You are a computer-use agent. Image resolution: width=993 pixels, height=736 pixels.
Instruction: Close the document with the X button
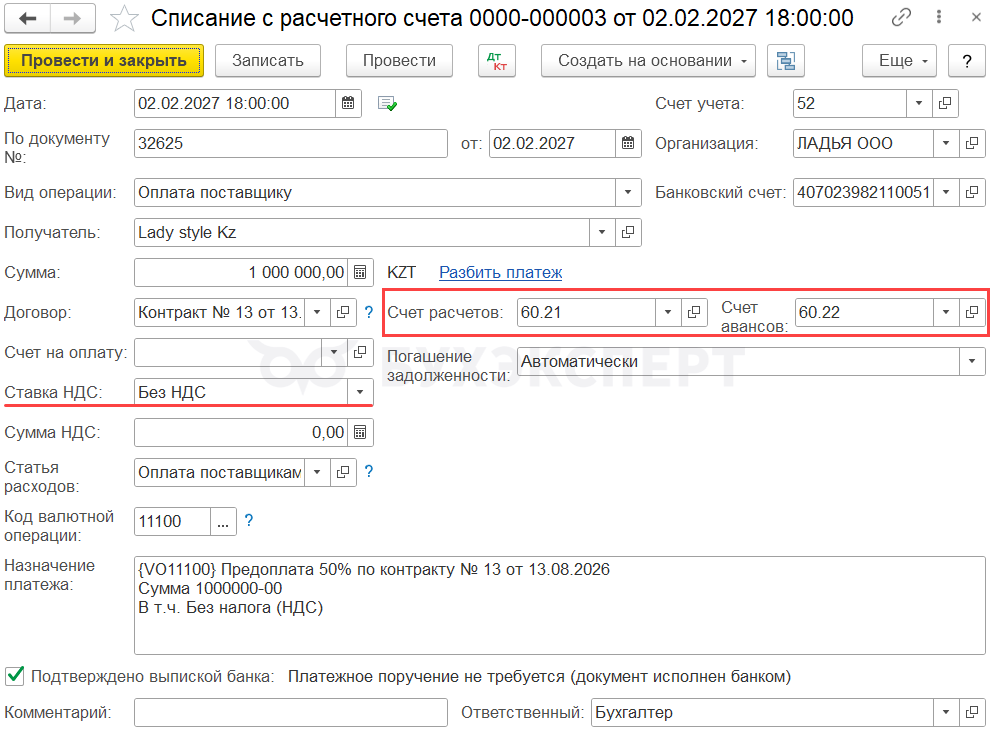click(x=976, y=17)
